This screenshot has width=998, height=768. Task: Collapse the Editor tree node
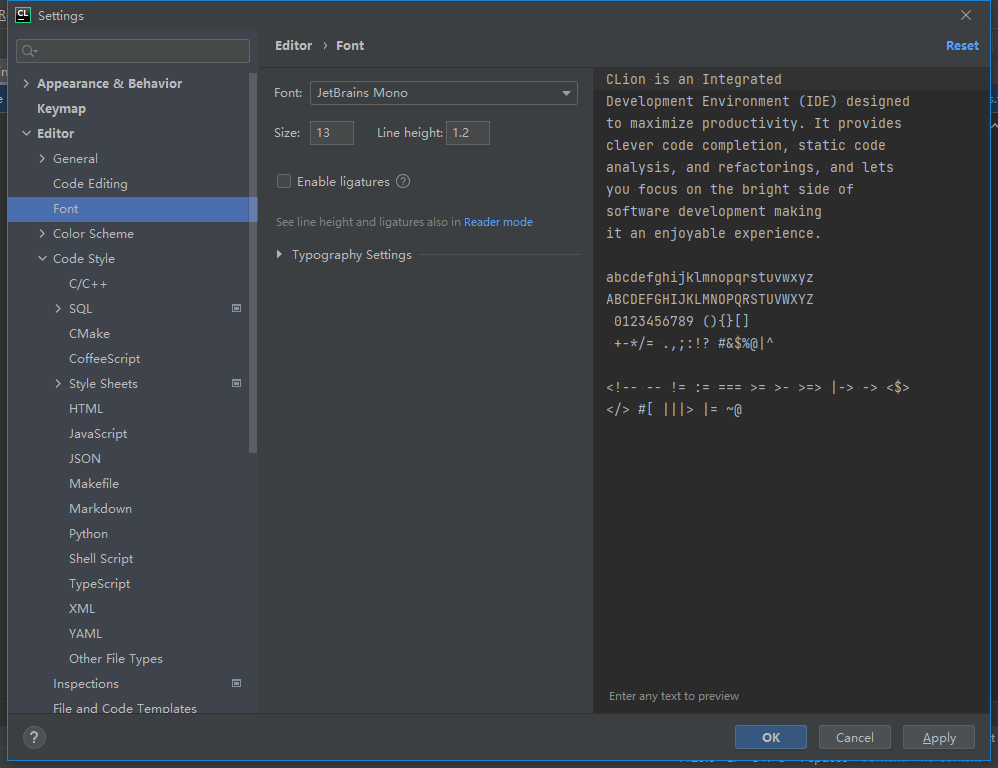pos(26,133)
